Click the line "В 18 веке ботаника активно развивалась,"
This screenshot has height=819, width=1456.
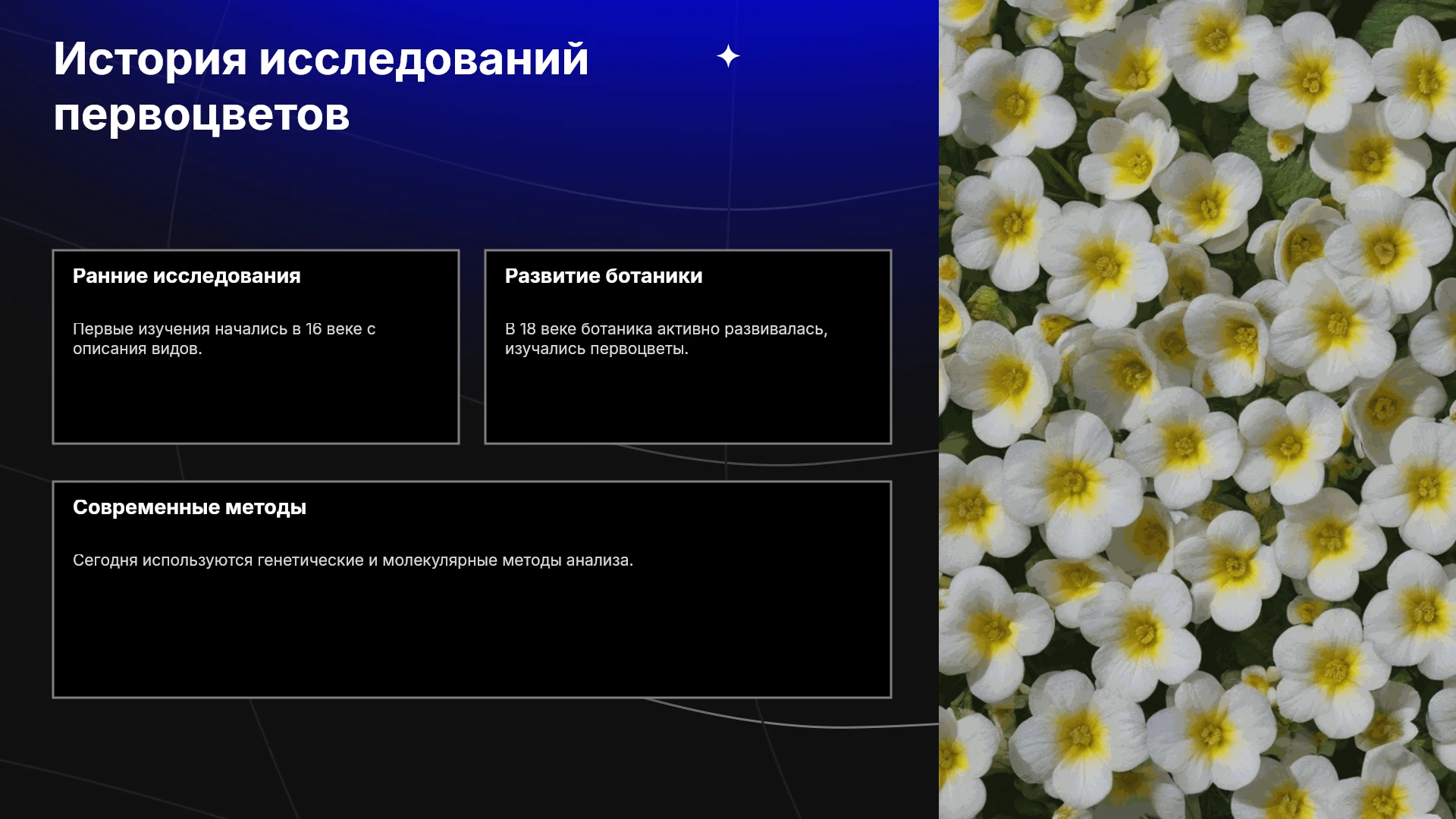tap(667, 329)
